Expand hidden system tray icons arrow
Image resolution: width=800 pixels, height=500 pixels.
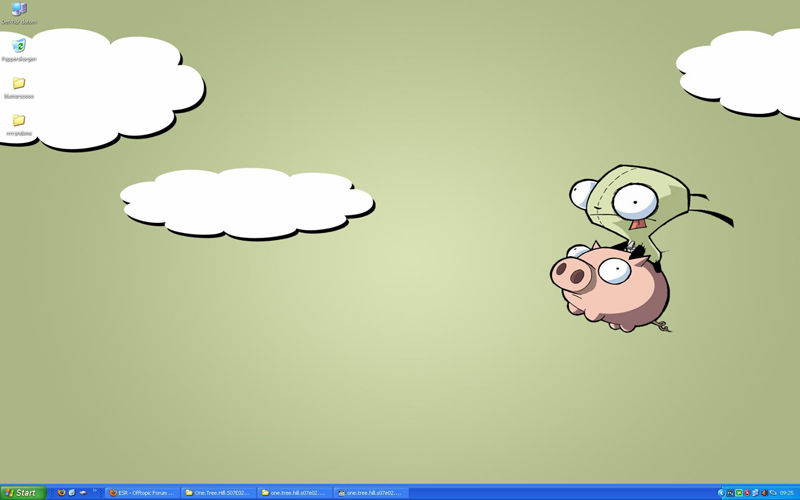pyautogui.click(x=721, y=493)
